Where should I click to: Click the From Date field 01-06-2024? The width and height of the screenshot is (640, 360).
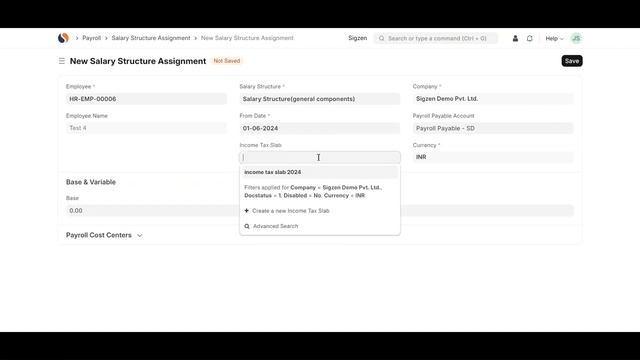coord(320,128)
